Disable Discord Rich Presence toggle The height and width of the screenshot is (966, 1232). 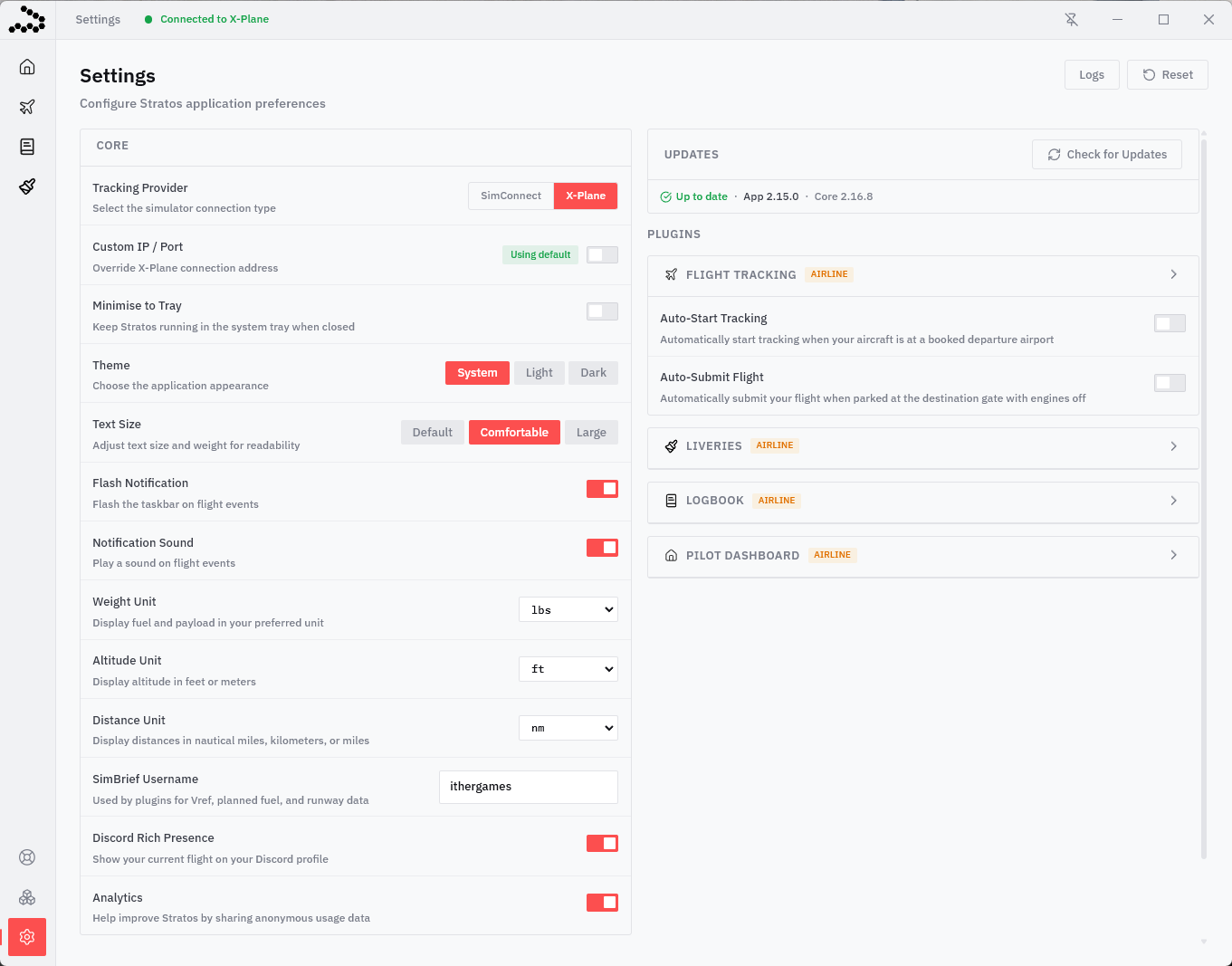(602, 844)
